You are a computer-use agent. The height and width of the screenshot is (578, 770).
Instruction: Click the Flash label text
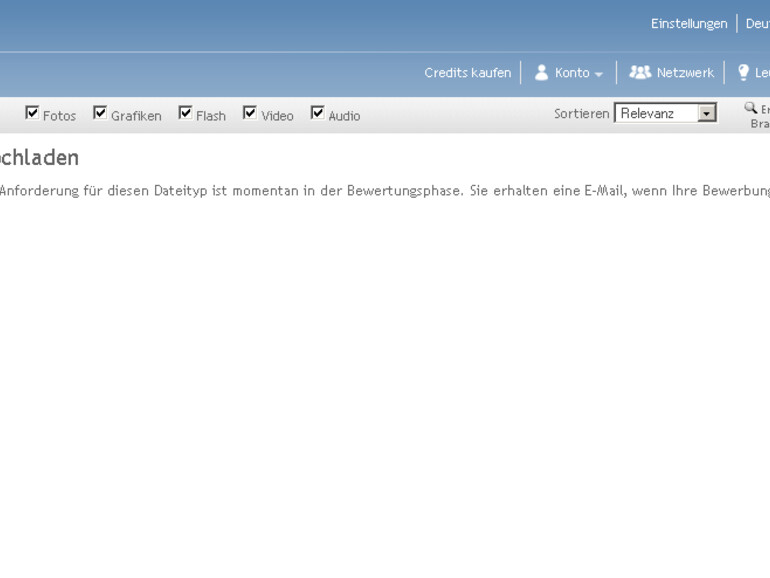coord(211,116)
